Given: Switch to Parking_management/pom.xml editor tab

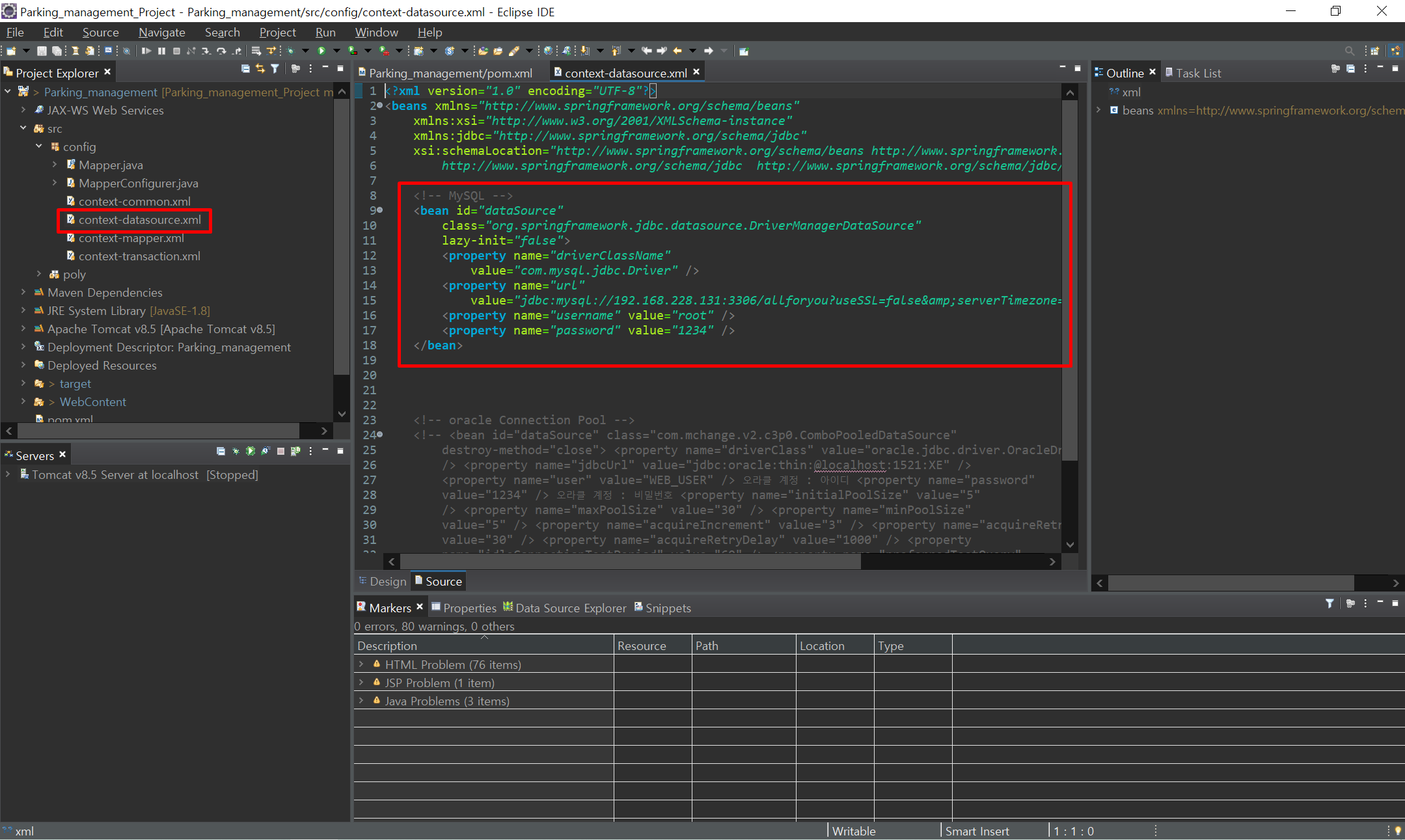Looking at the screenshot, I should coord(450,73).
